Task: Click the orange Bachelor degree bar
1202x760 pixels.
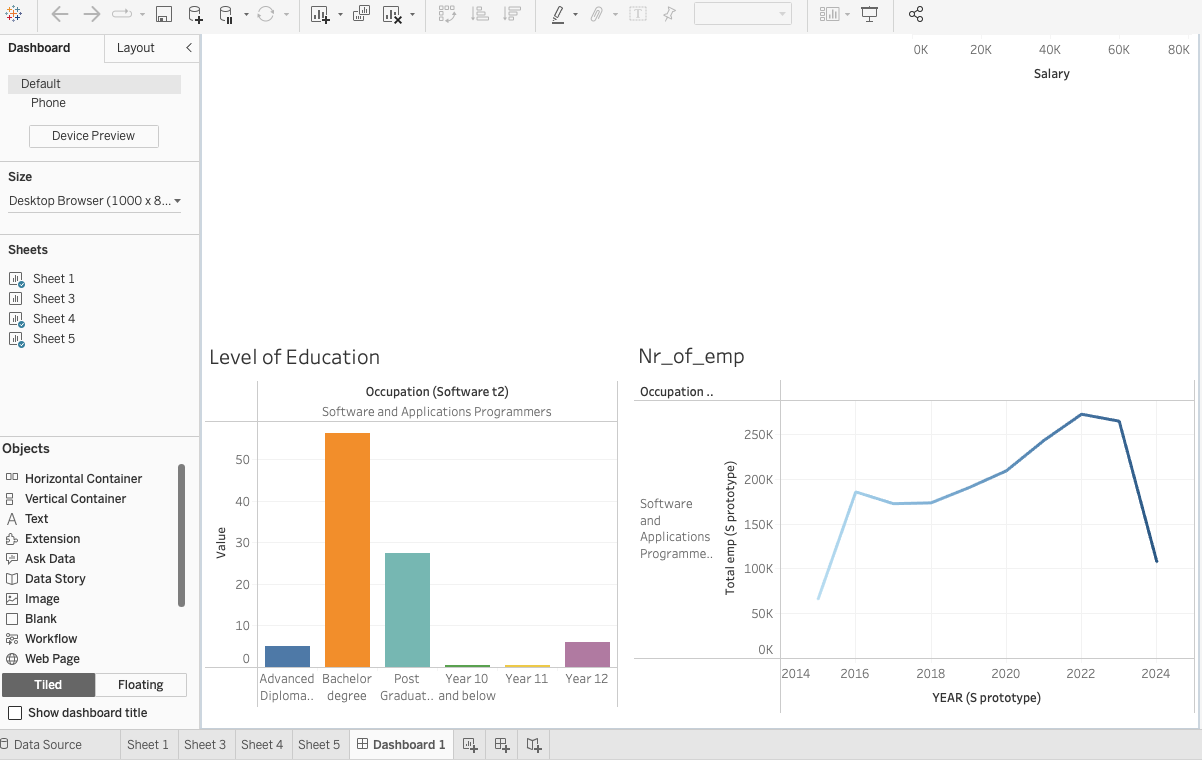Action: pyautogui.click(x=347, y=550)
